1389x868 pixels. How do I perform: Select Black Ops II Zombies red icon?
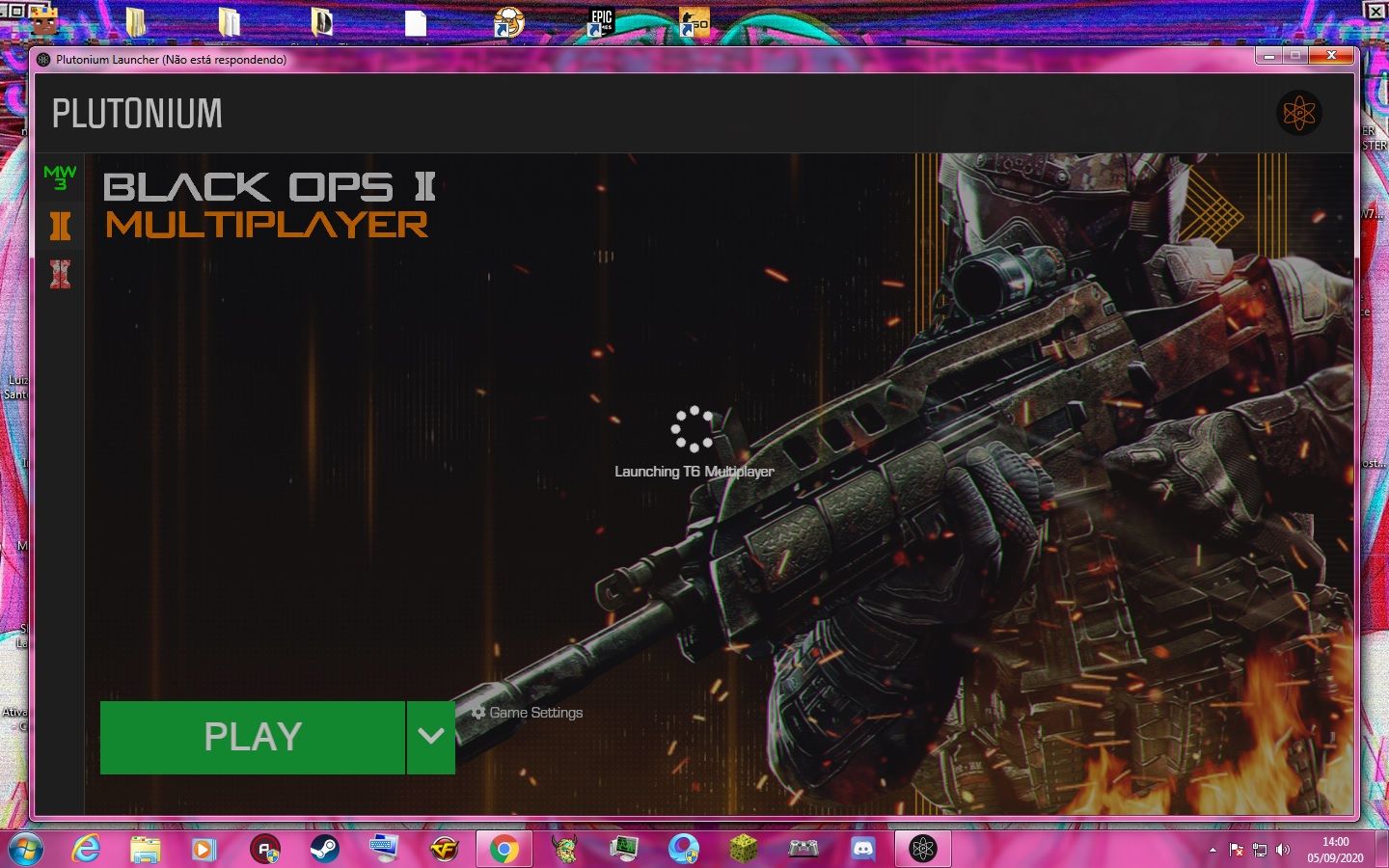[60, 275]
